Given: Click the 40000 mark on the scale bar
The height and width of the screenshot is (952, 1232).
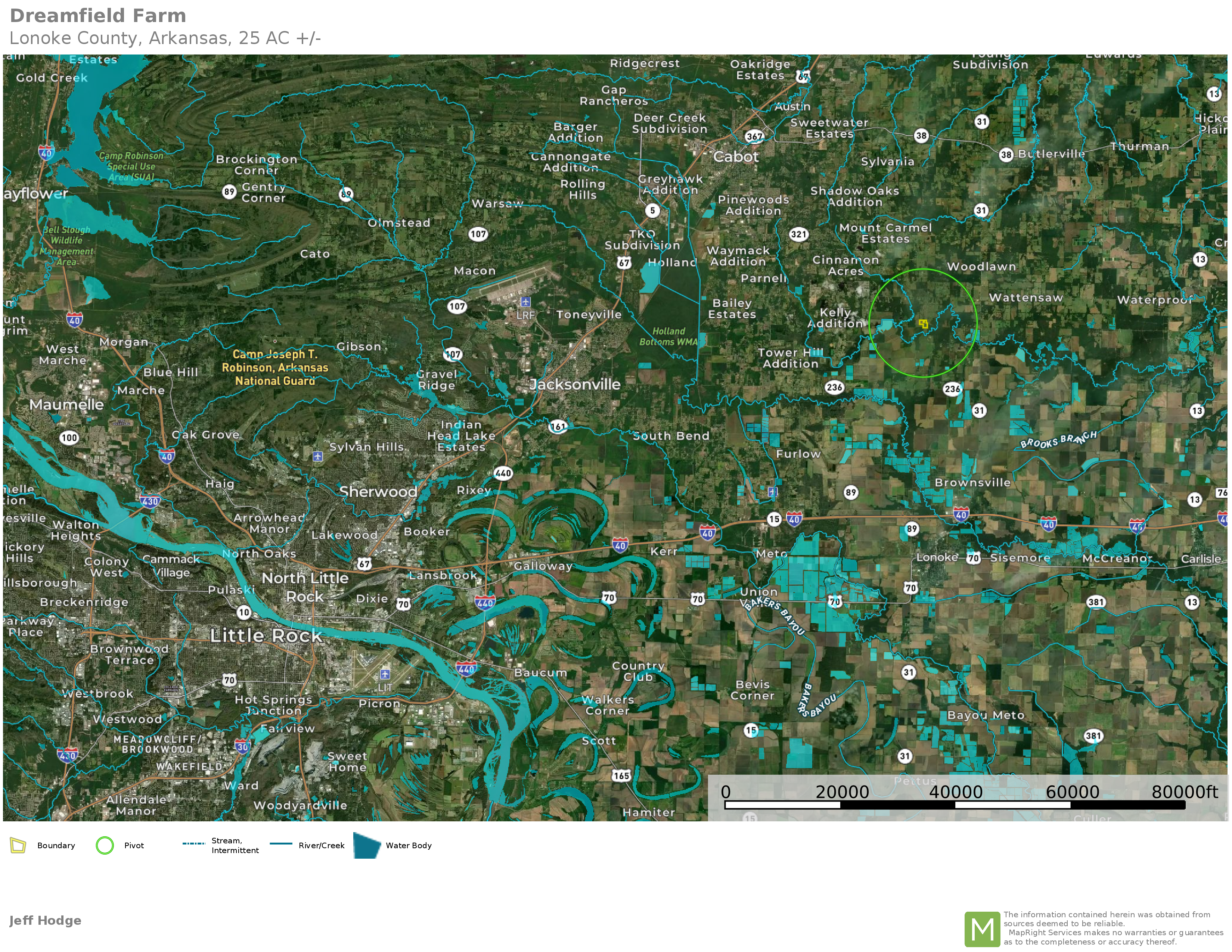Looking at the screenshot, I should pyautogui.click(x=956, y=792).
